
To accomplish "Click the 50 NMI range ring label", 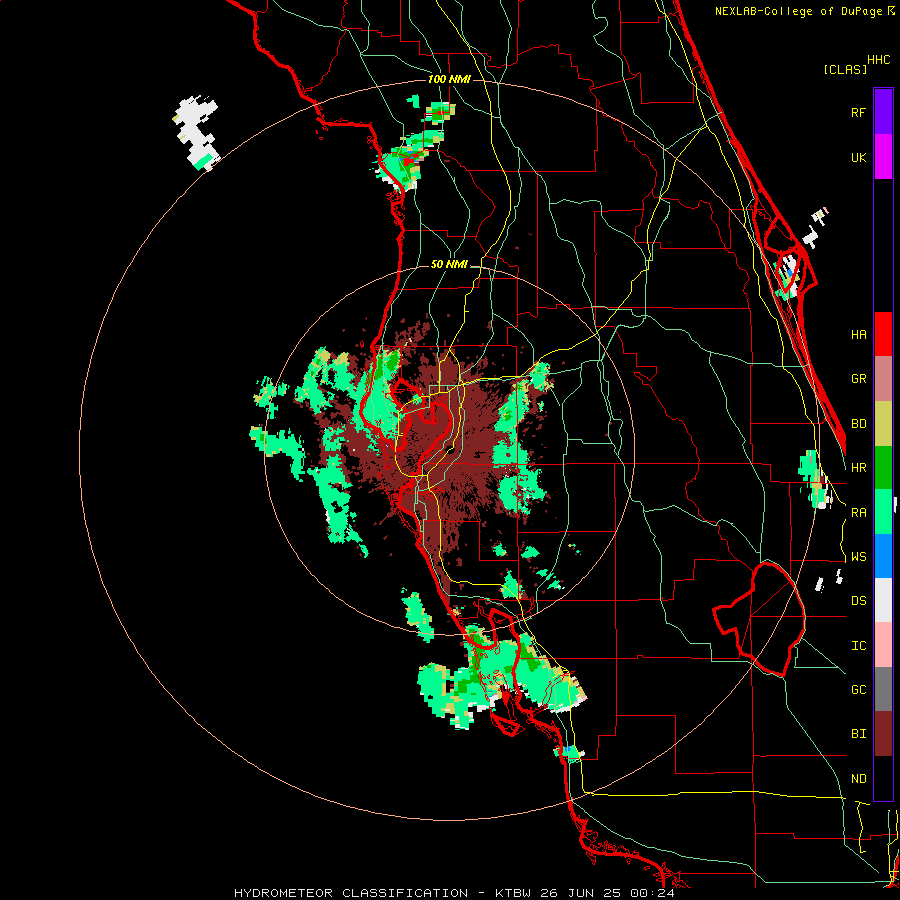I will tap(449, 265).
